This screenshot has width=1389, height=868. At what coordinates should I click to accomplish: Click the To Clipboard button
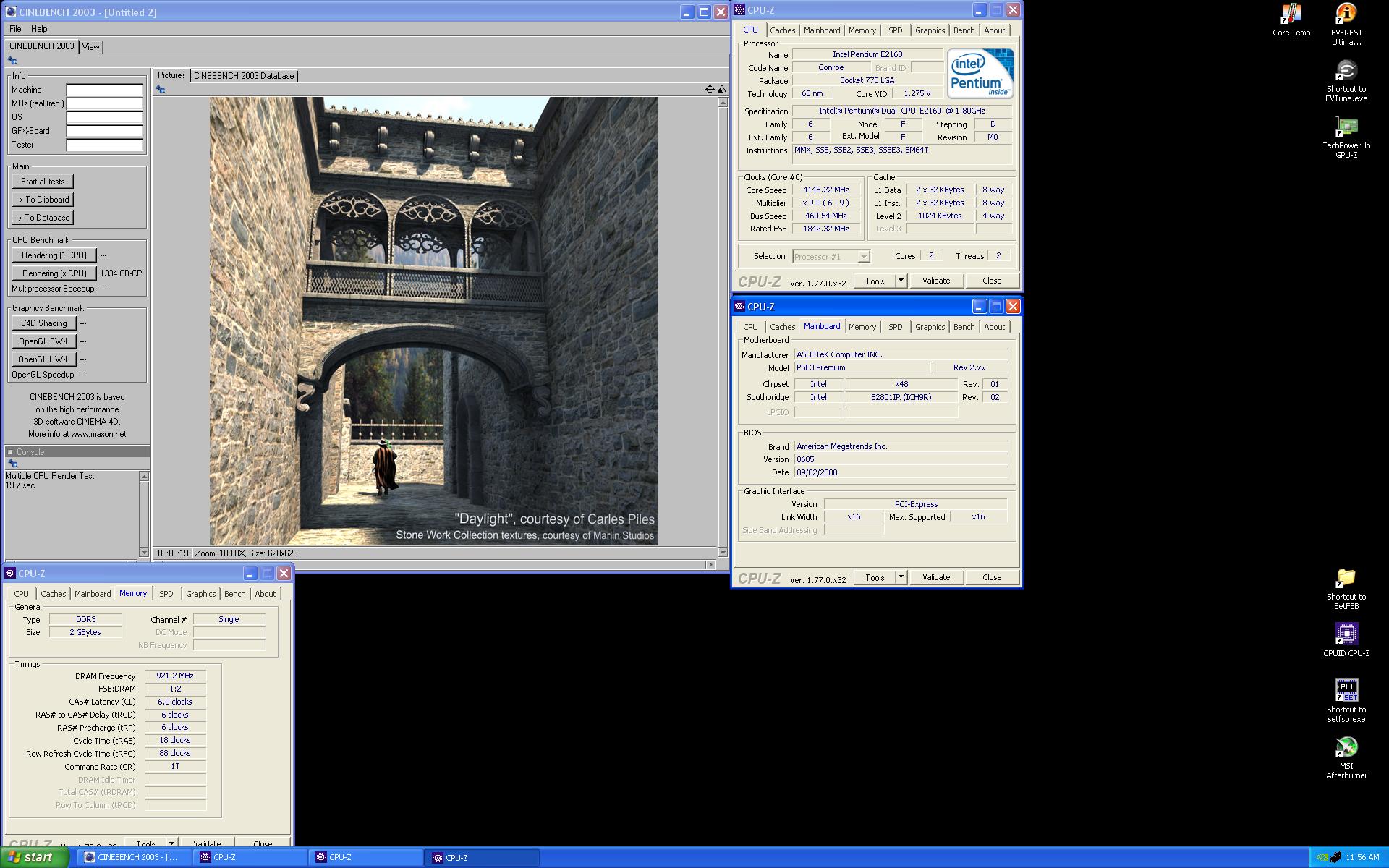click(43, 200)
